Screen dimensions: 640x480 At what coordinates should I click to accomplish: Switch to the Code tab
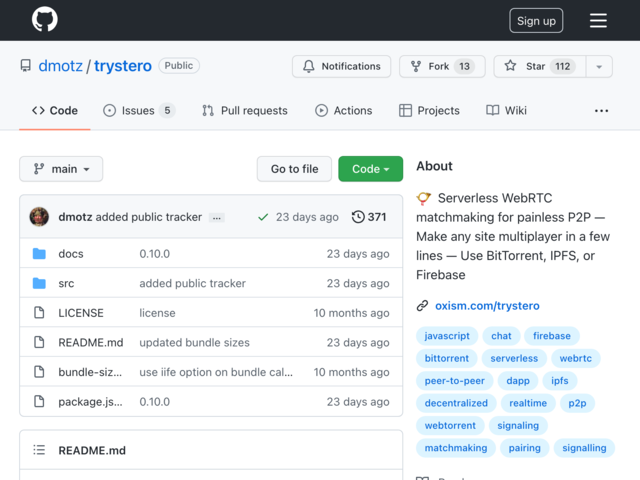pos(55,111)
